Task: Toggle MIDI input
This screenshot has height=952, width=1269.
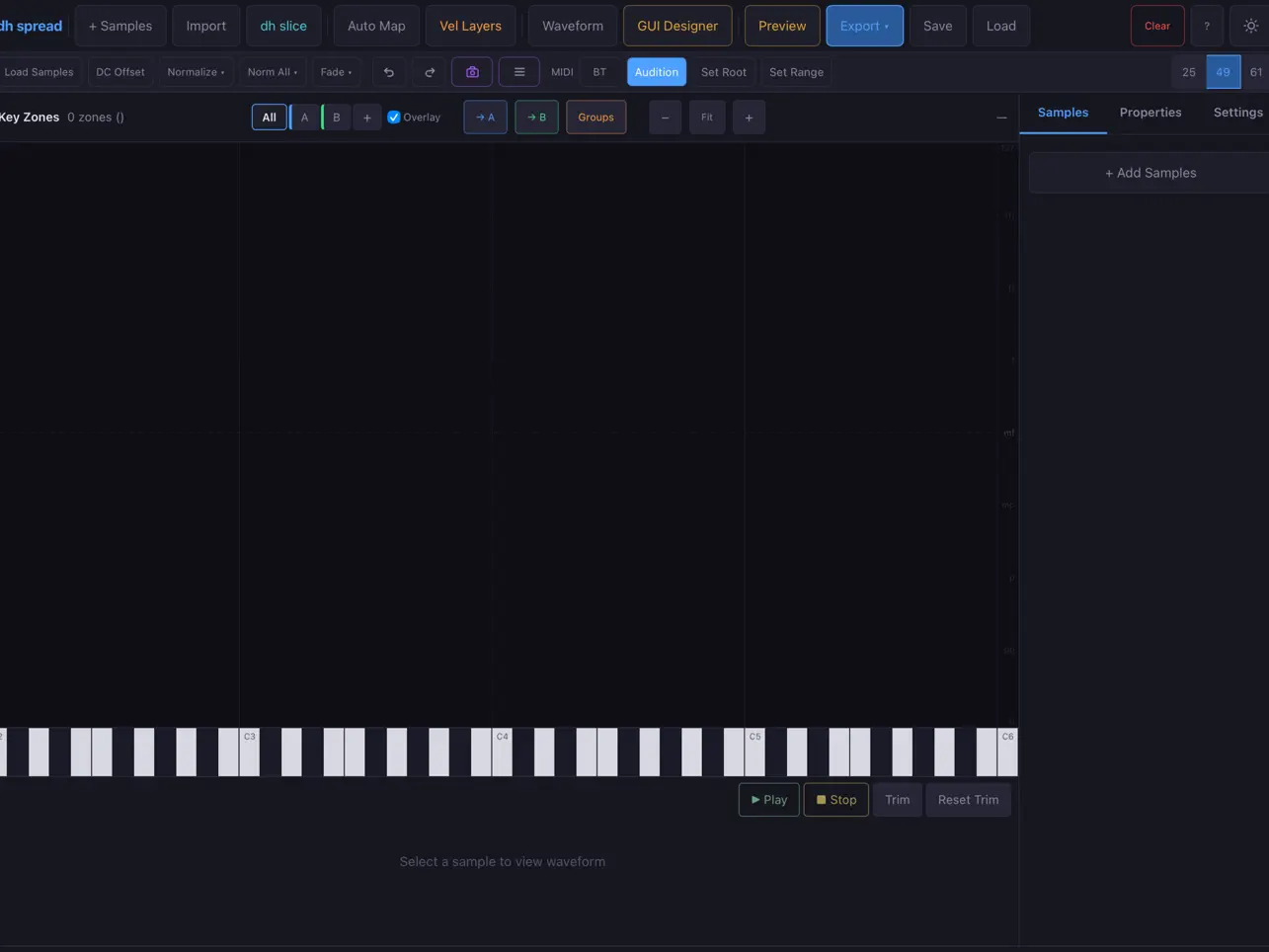Action: click(x=562, y=72)
